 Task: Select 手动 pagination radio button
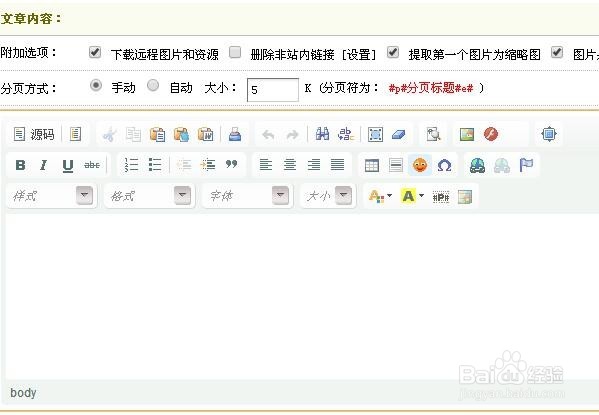tap(96, 85)
